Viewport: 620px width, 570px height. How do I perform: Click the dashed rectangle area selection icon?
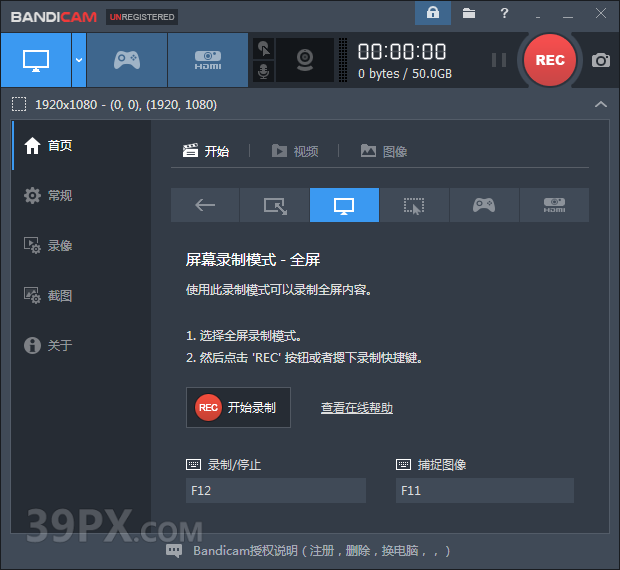click(x=19, y=104)
